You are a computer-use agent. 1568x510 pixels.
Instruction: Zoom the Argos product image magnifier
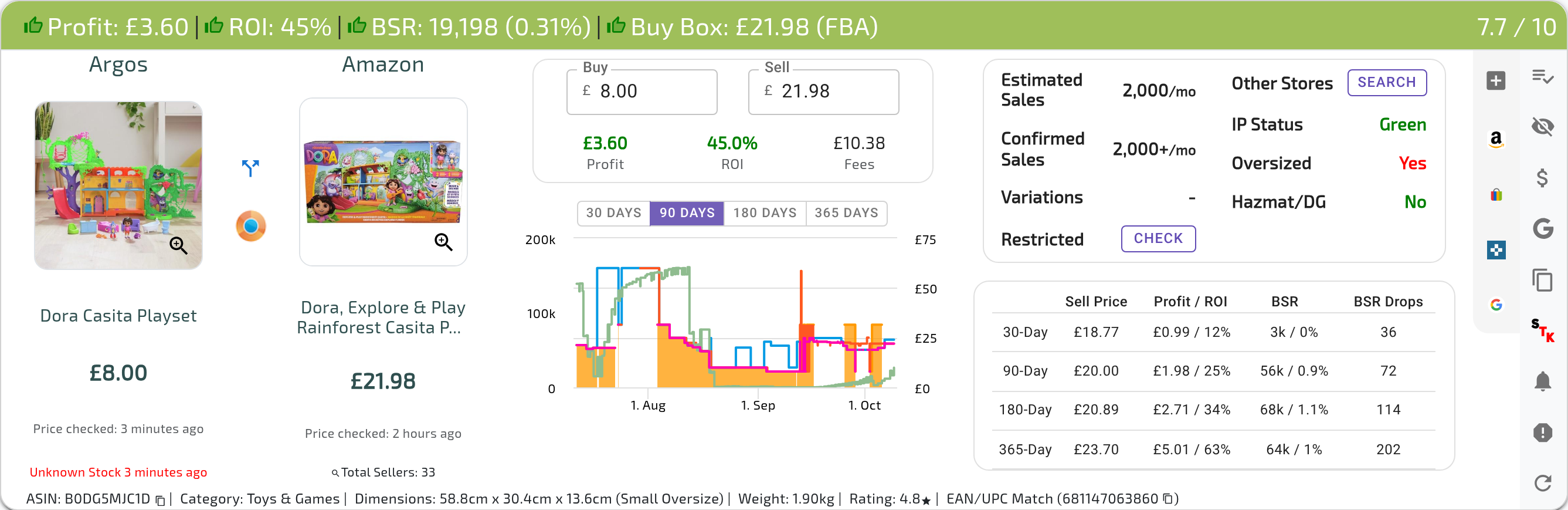178,245
